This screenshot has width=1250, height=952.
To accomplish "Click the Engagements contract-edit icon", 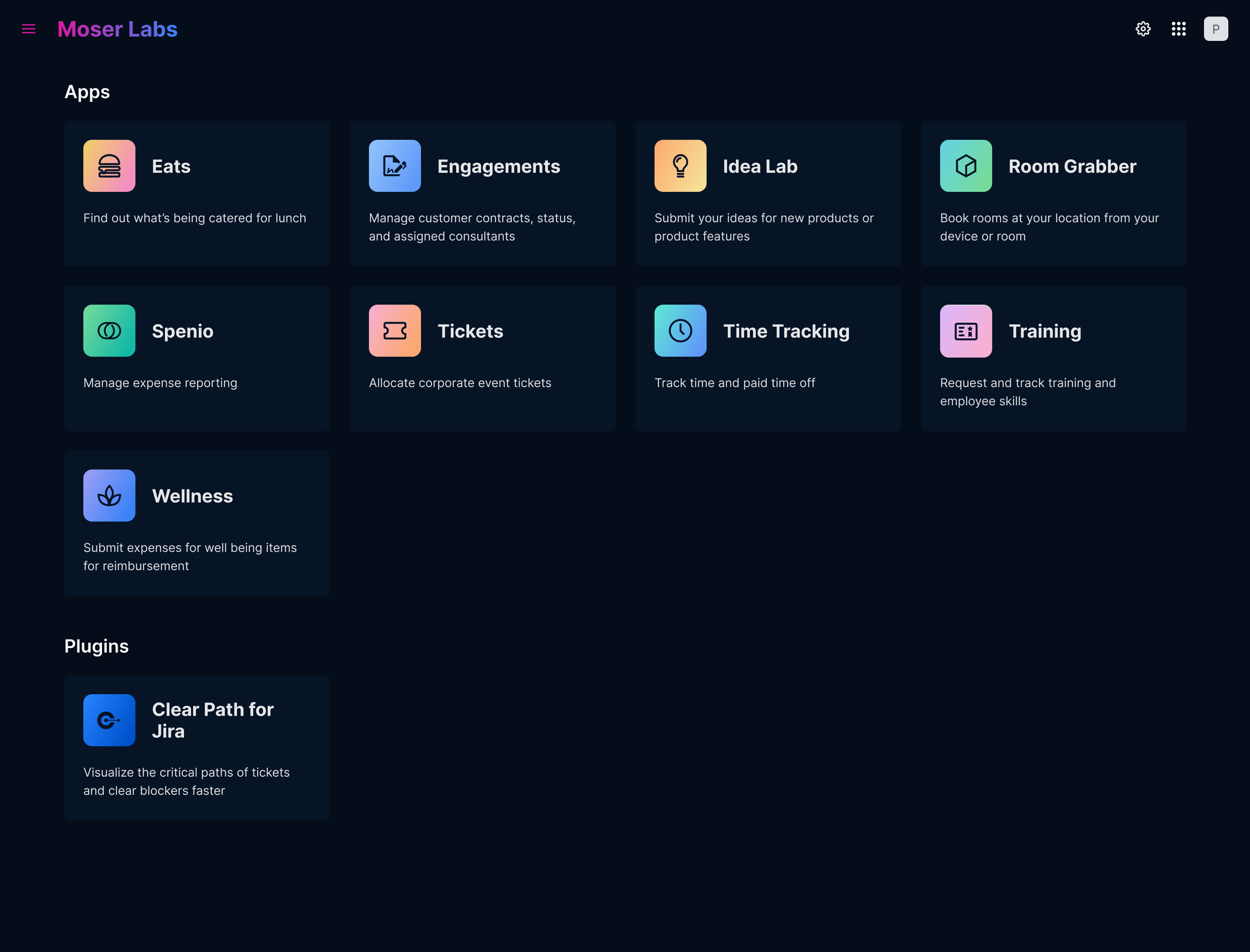I will coord(395,166).
